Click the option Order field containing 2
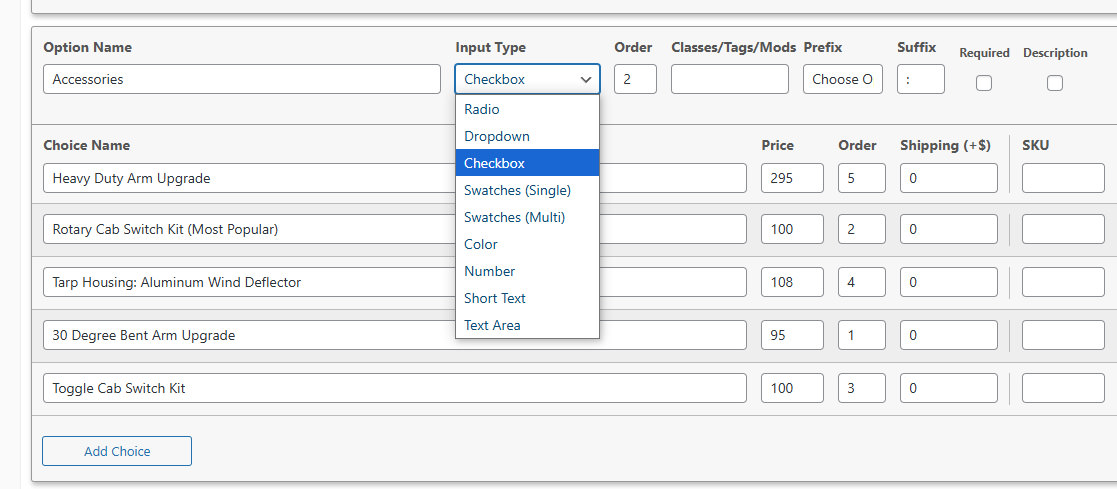This screenshot has height=489, width=1117. click(x=635, y=79)
